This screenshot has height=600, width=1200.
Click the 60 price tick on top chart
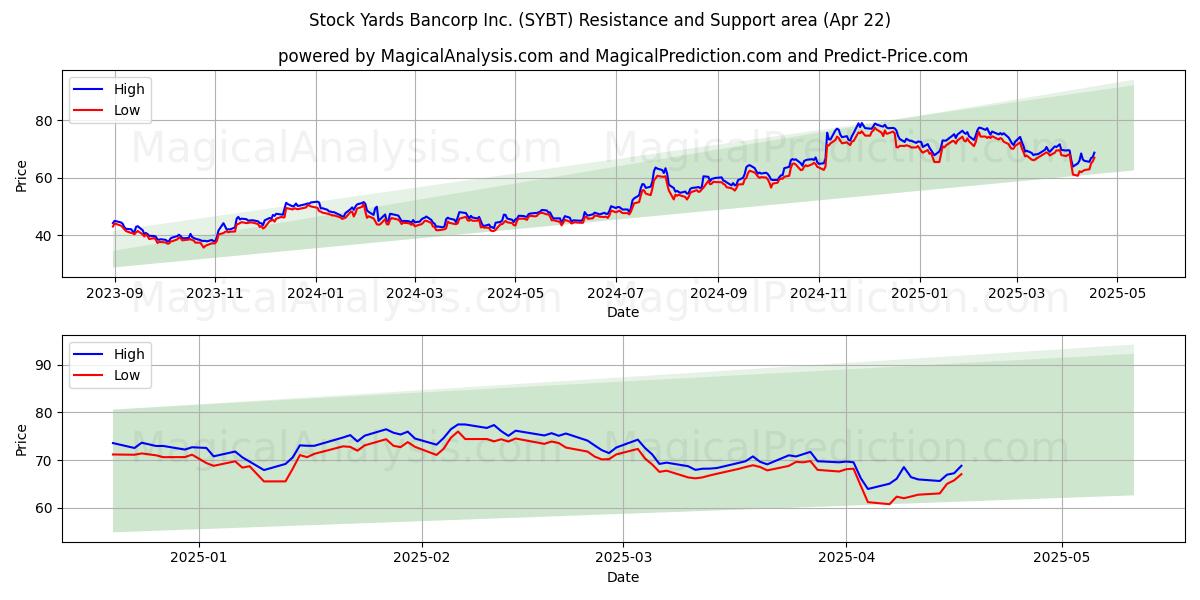46,178
